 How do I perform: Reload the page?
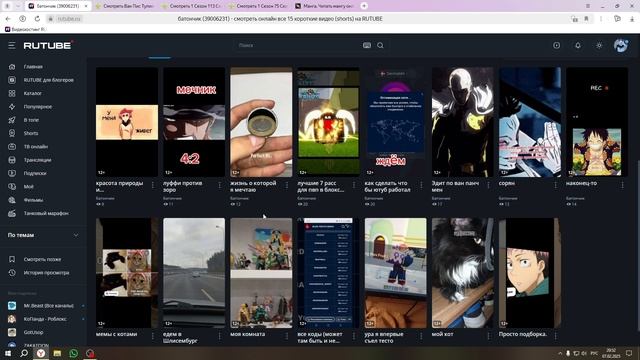tap(37, 19)
